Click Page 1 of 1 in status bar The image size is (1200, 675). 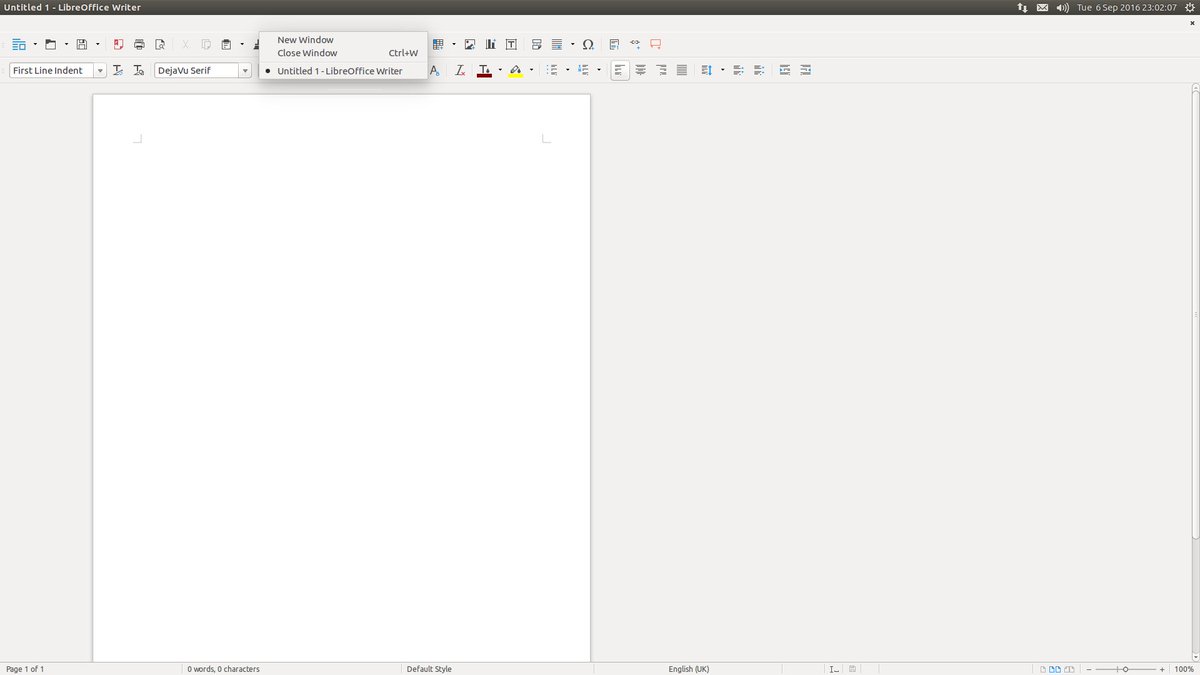tap(25, 669)
